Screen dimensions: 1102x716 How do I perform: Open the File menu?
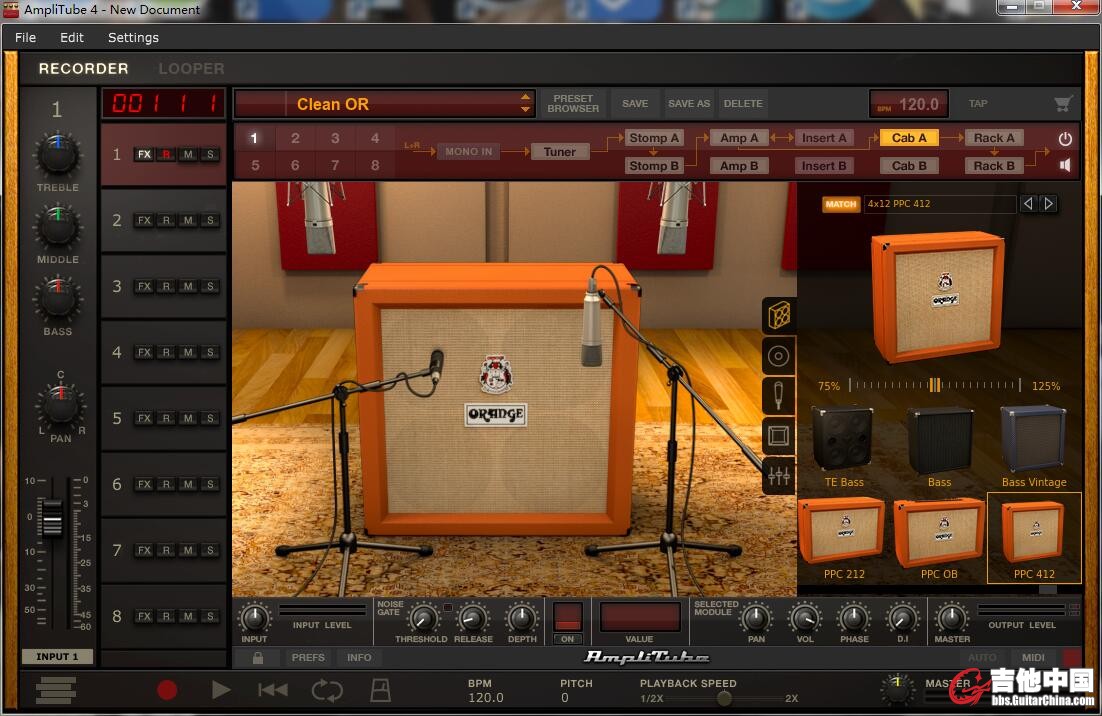tap(25, 38)
